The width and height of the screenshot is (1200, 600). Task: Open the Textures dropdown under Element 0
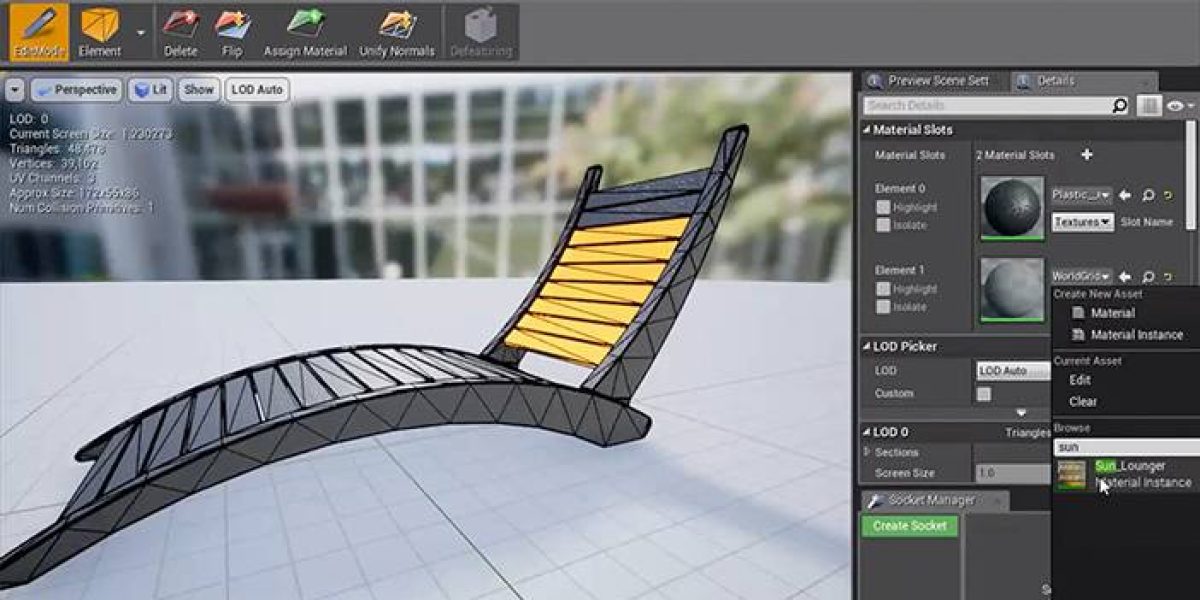(1082, 222)
